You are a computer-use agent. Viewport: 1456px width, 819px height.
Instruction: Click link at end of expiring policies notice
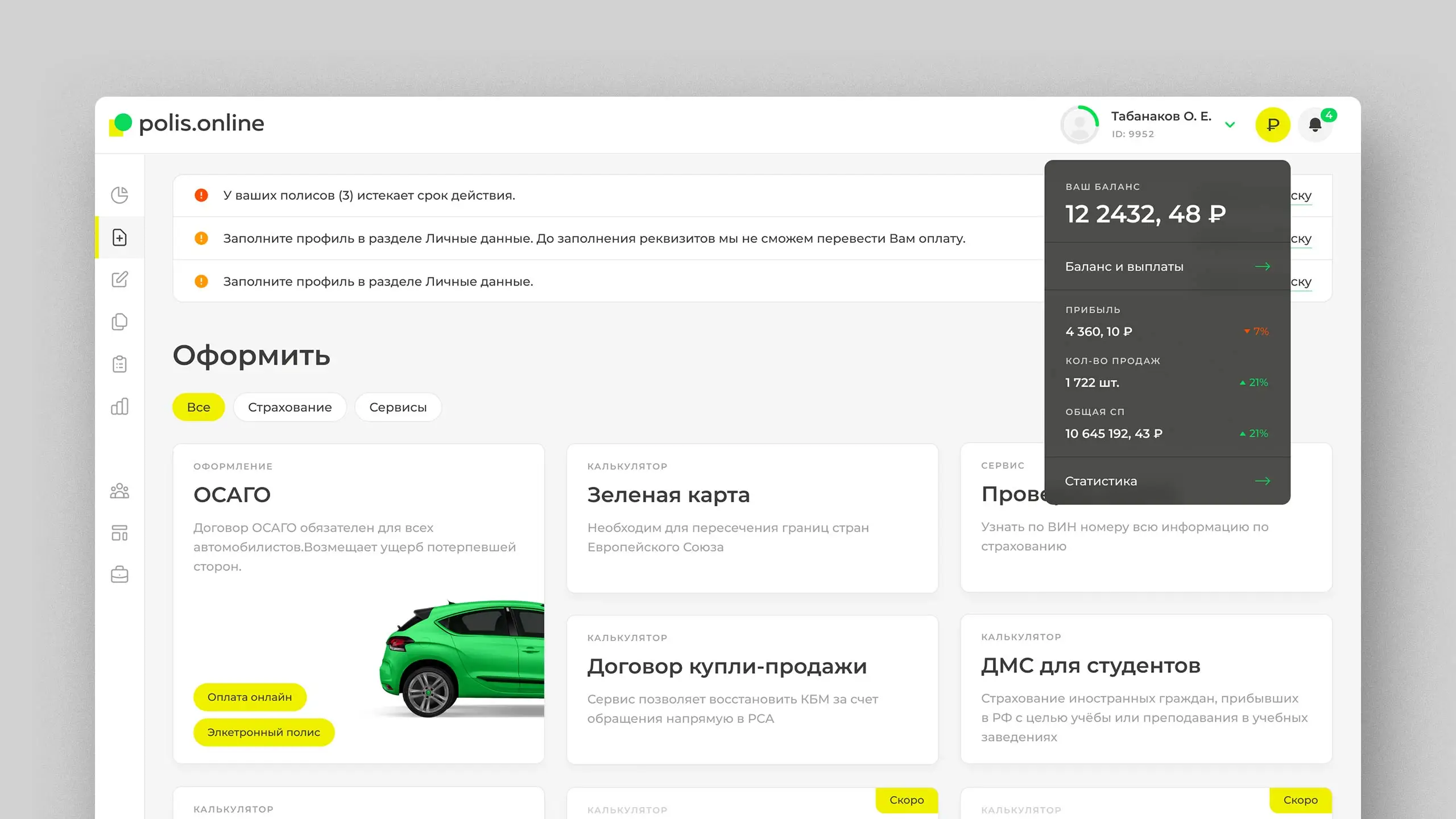(x=1301, y=196)
